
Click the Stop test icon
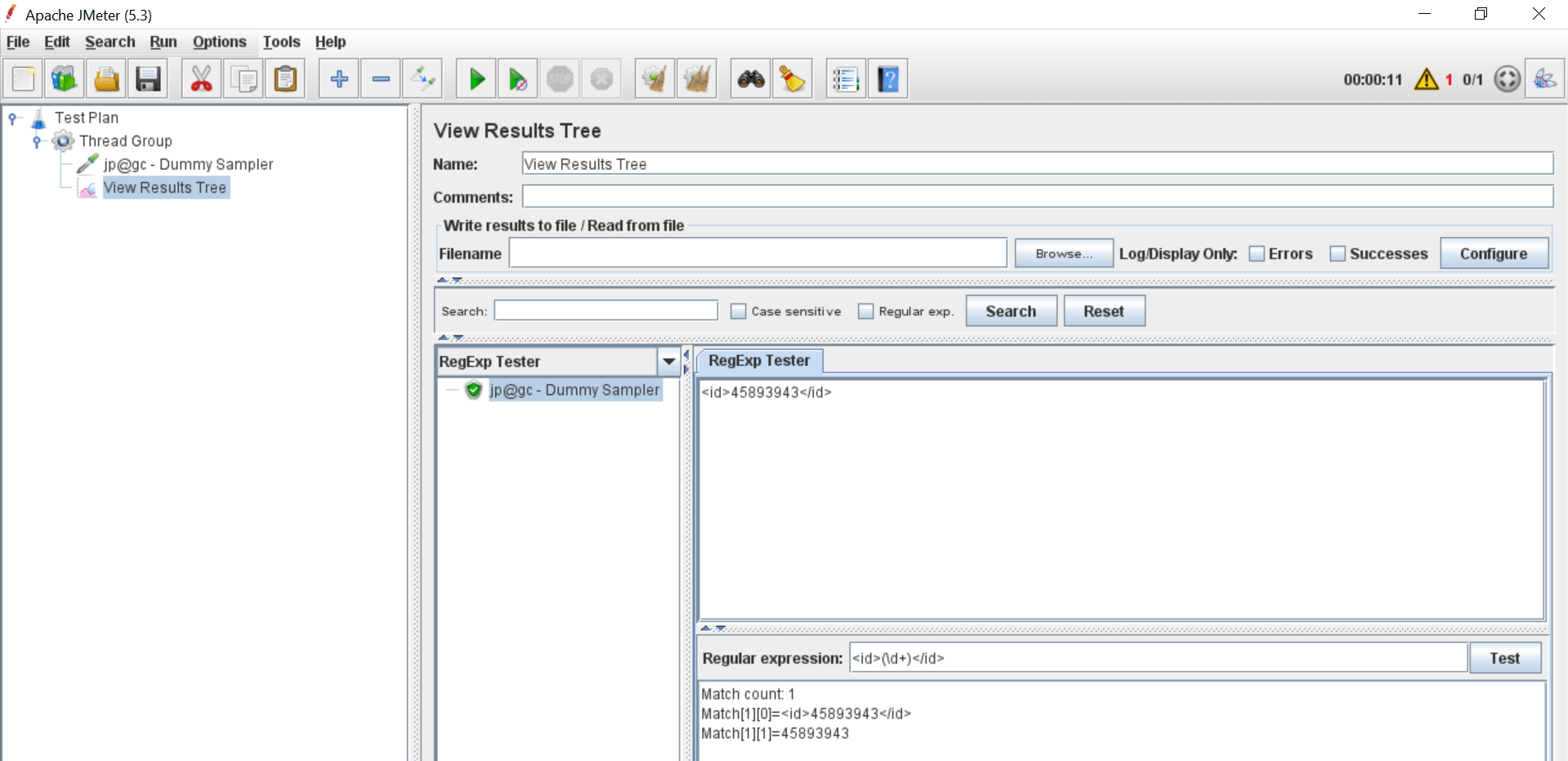pos(560,79)
